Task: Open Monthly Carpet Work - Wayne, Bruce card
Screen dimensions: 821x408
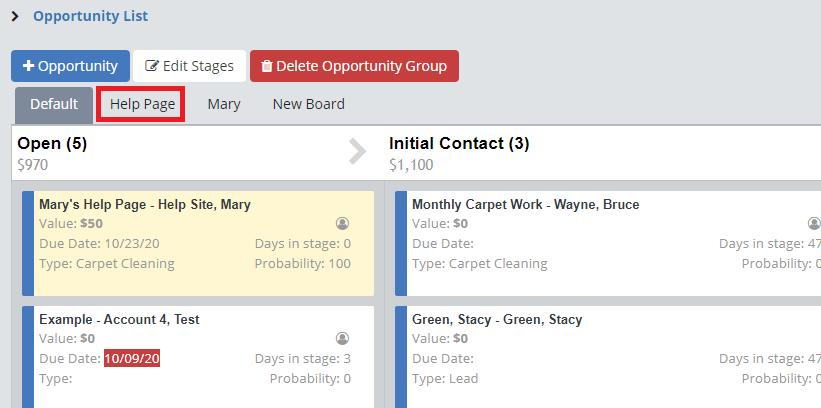Action: [525, 204]
